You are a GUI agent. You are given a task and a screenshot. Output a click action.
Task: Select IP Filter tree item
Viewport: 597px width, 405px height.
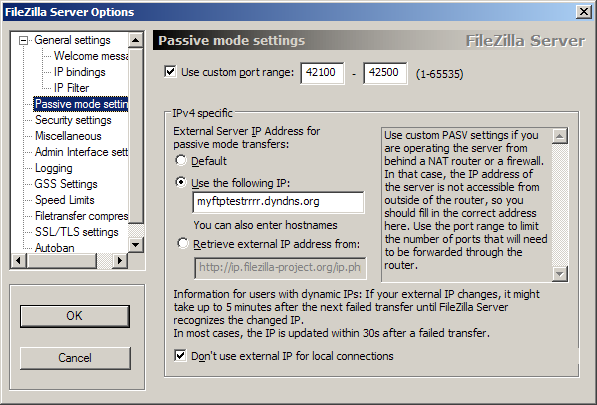tap(71, 88)
